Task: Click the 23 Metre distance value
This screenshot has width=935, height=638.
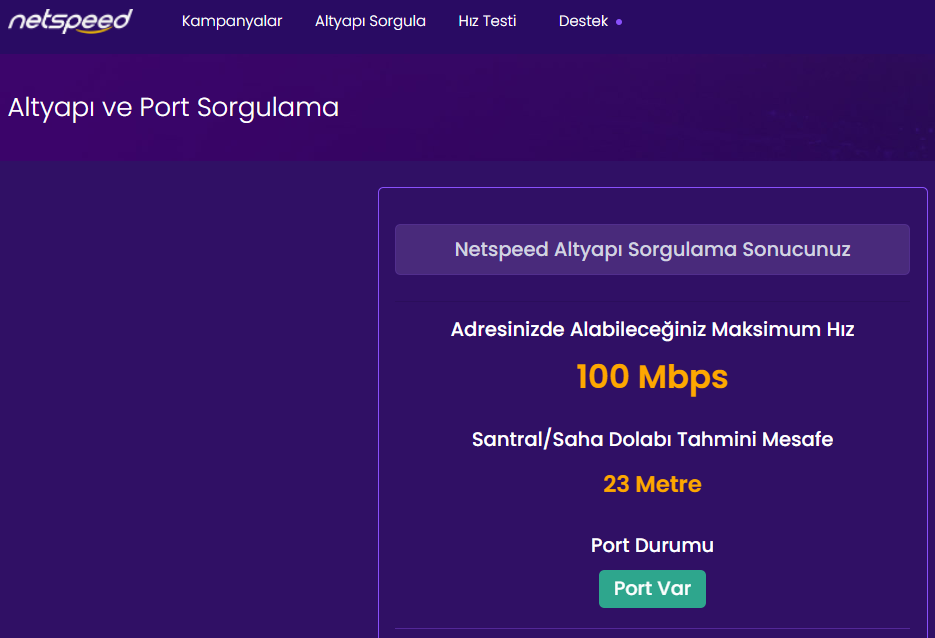Action: (652, 485)
